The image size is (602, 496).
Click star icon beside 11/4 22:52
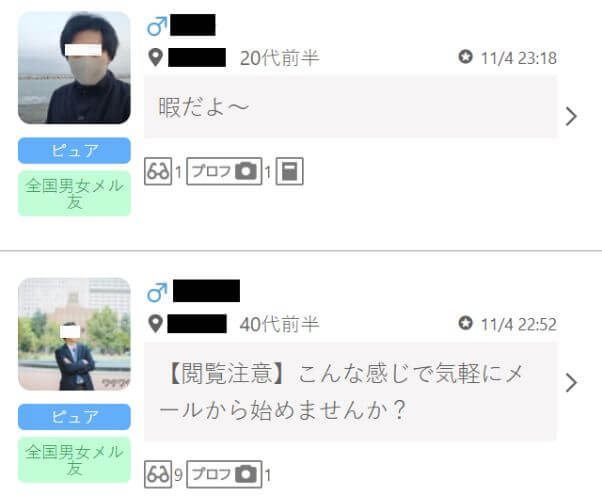[x=465, y=323]
